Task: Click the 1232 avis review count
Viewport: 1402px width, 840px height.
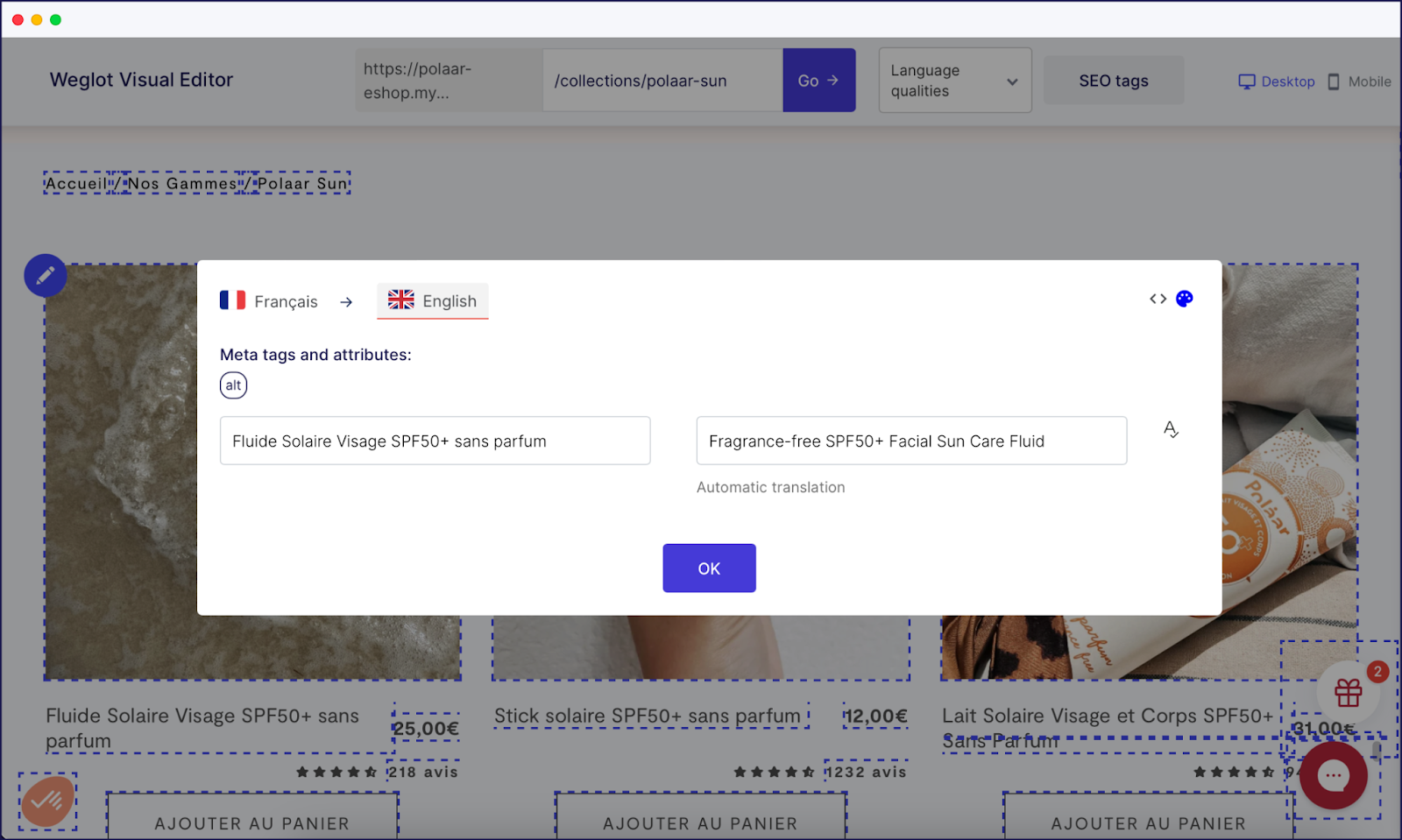Action: [x=866, y=773]
